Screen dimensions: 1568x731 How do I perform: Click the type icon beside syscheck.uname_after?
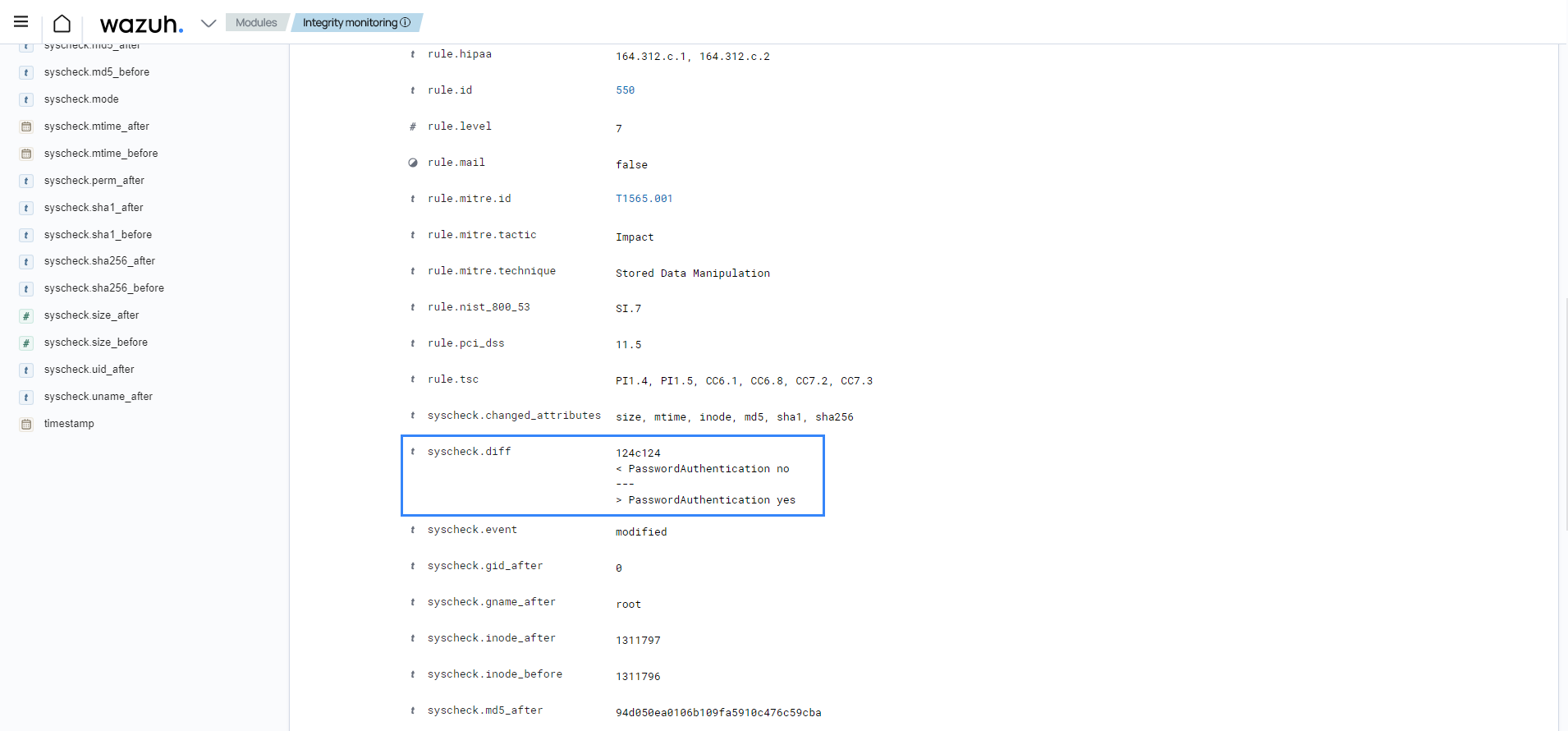[x=26, y=397]
